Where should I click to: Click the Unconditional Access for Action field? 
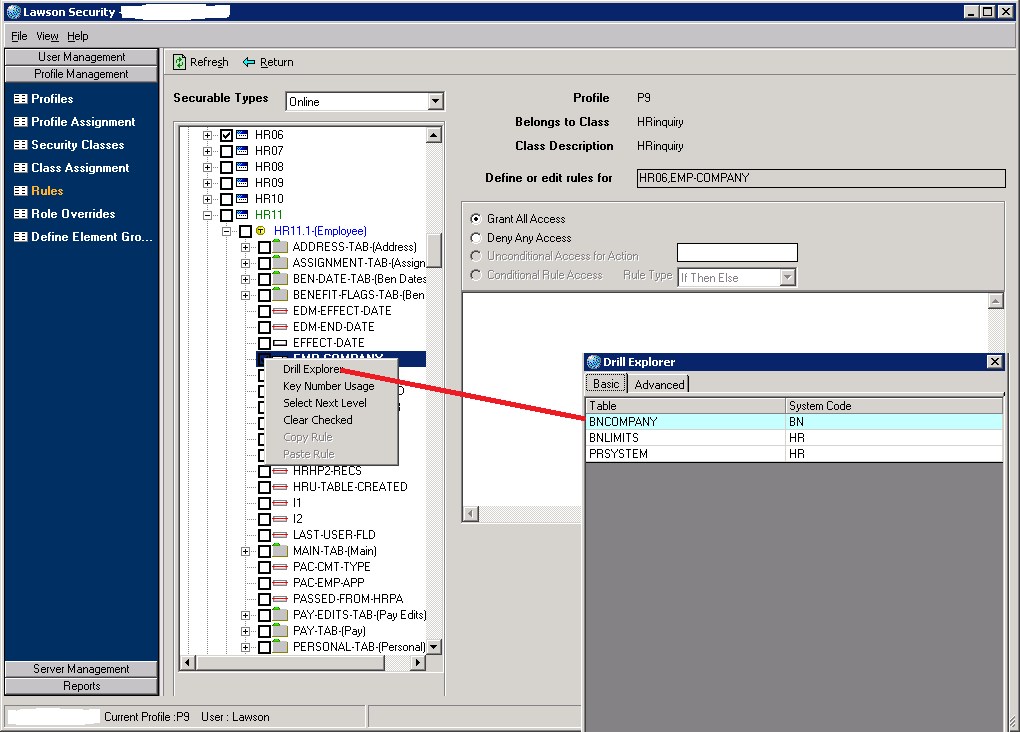pyautogui.click(x=737, y=252)
